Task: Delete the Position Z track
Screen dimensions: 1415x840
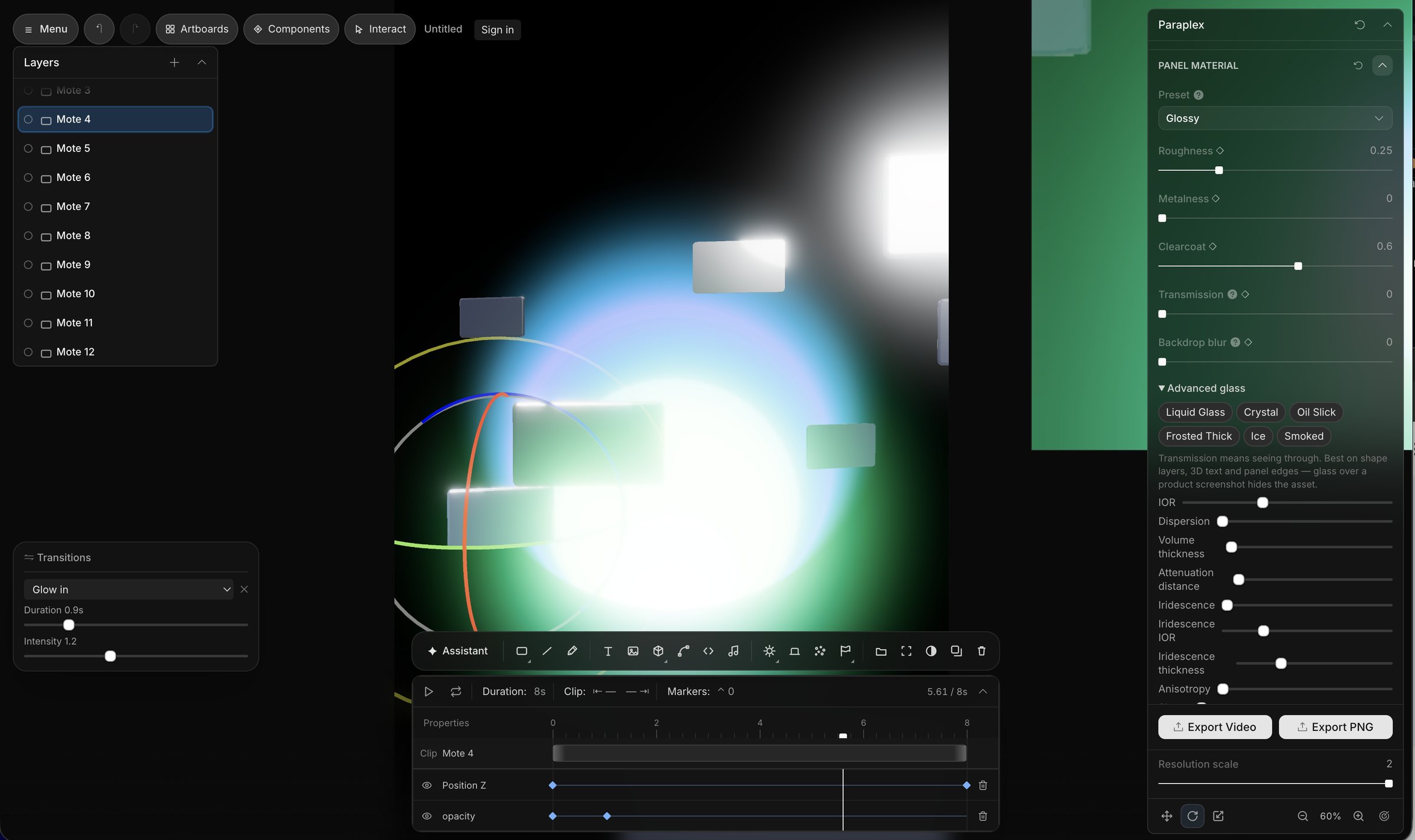Action: point(983,785)
